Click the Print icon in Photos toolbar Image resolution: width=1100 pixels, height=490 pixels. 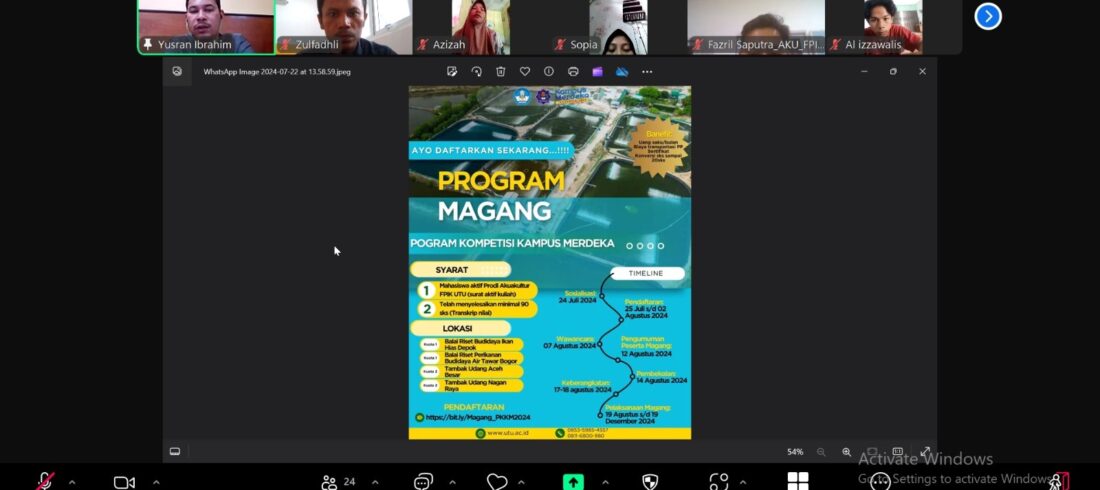[x=573, y=72]
